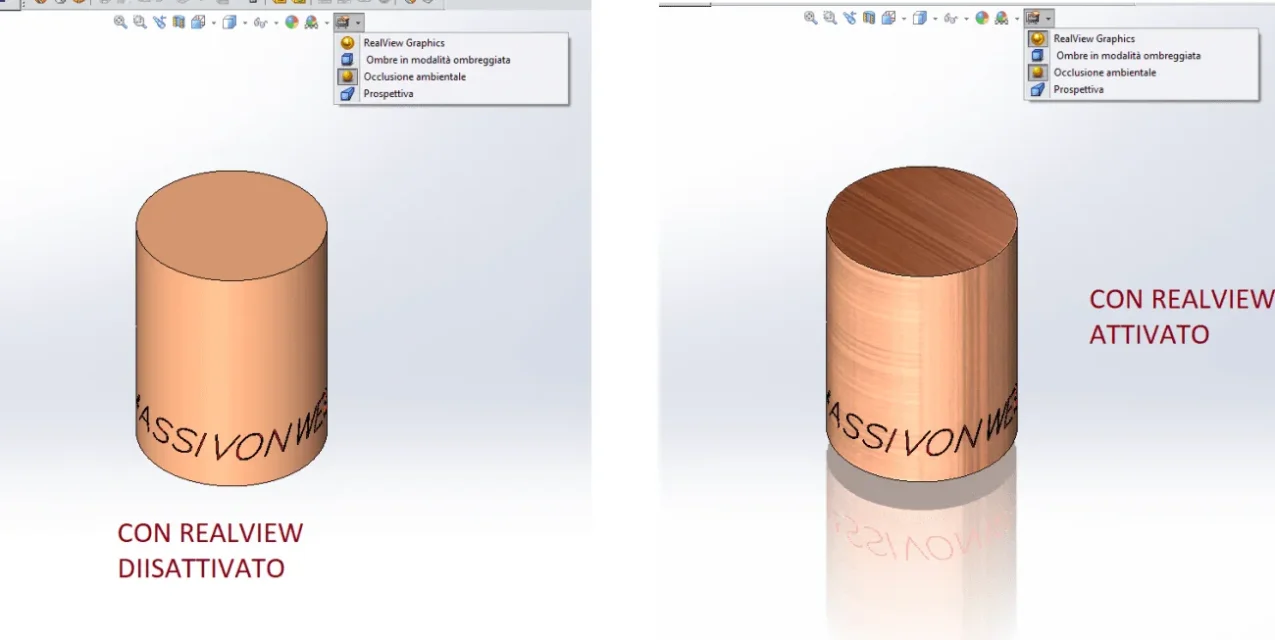Expand View Orientation arrow in RealView-disattivato screenshot
Image resolution: width=1275 pixels, height=640 pixels.
tap(213, 23)
